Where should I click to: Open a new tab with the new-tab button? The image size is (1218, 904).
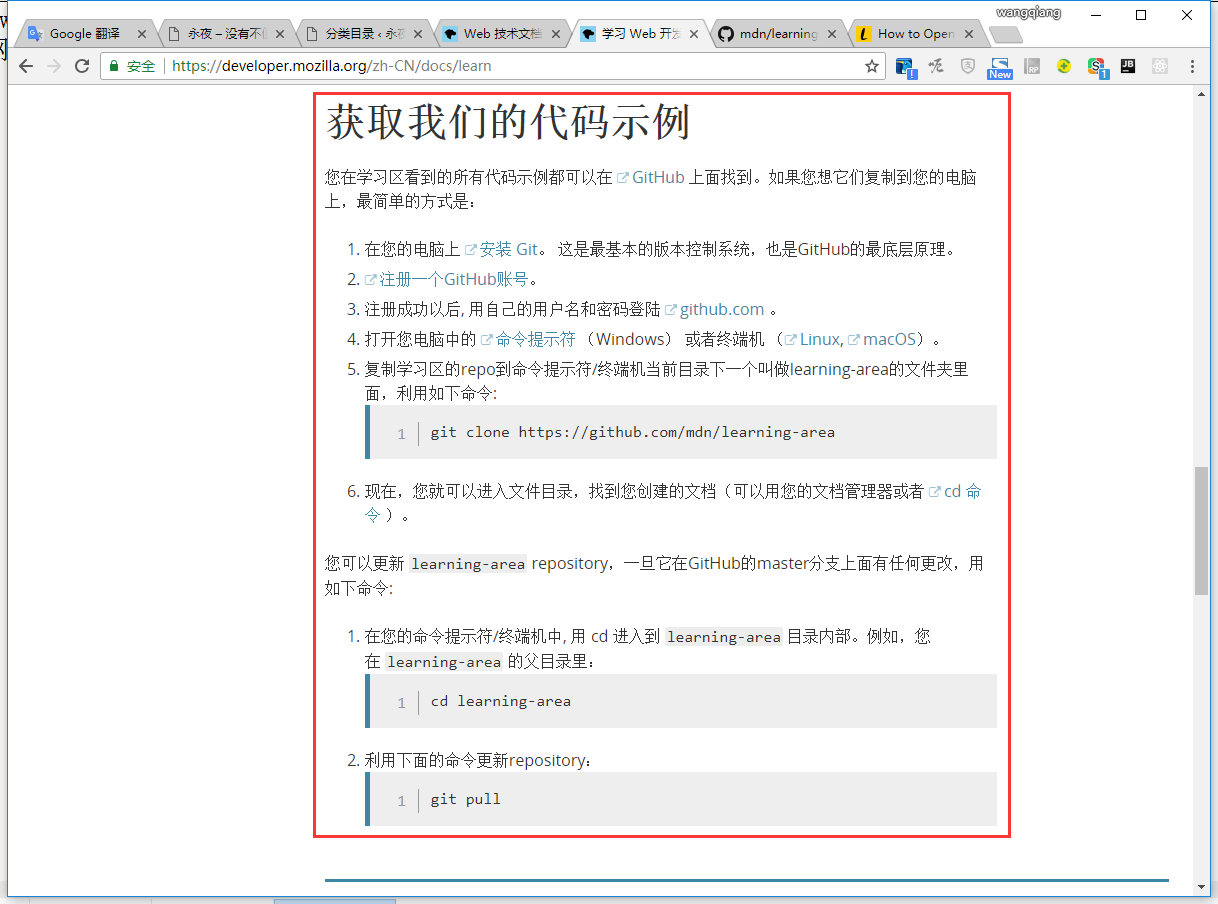pyautogui.click(x=1005, y=35)
